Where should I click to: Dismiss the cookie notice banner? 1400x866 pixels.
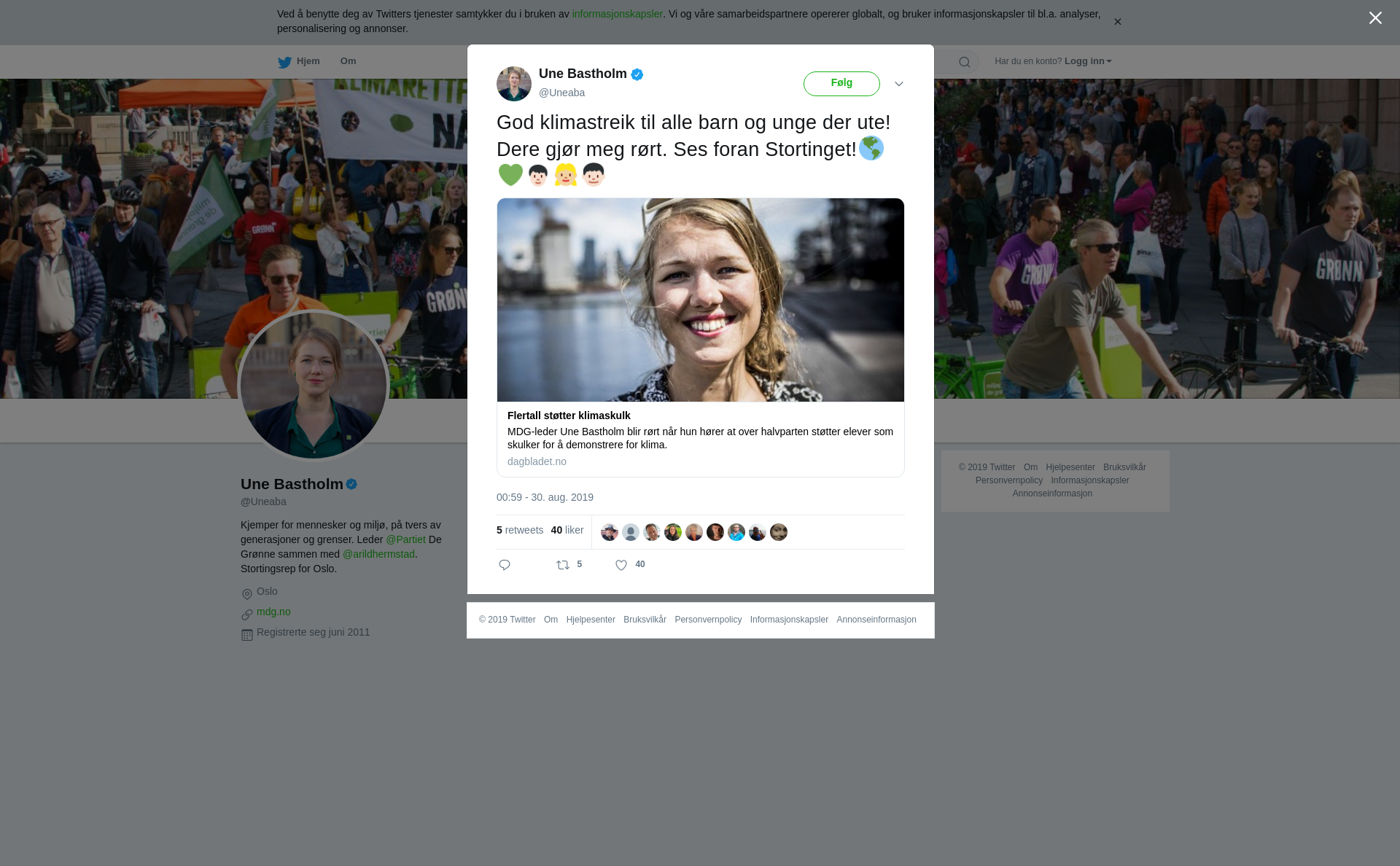[1117, 22]
